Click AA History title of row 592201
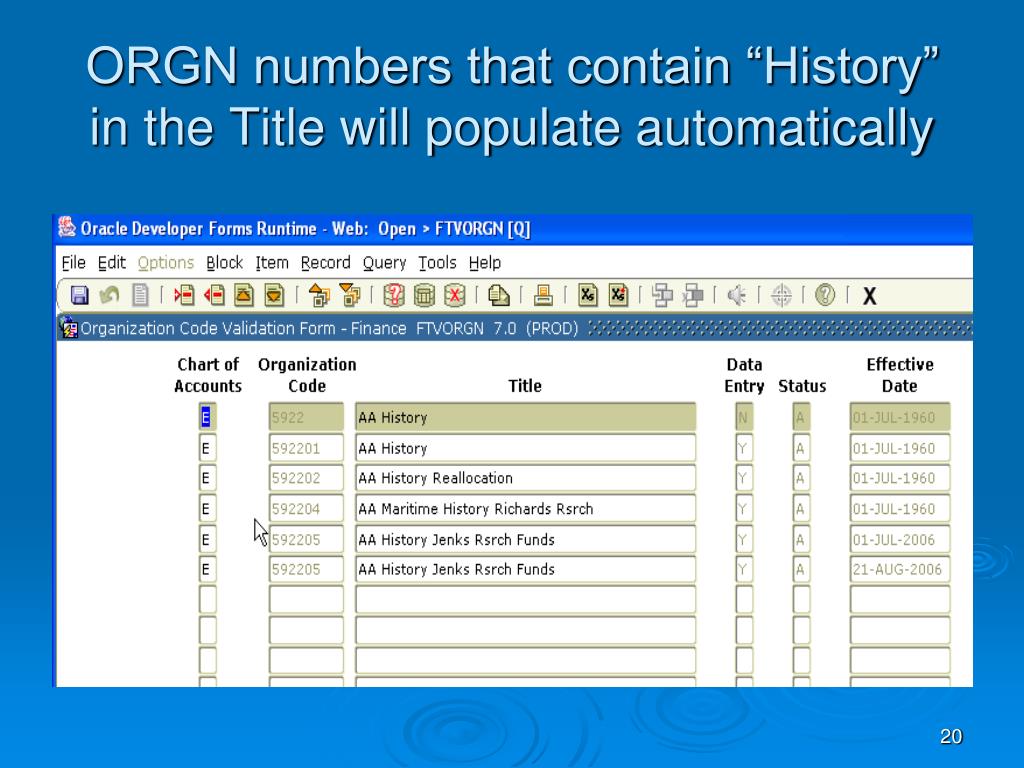Screen dimensions: 1024x768 pyautogui.click(x=526, y=448)
